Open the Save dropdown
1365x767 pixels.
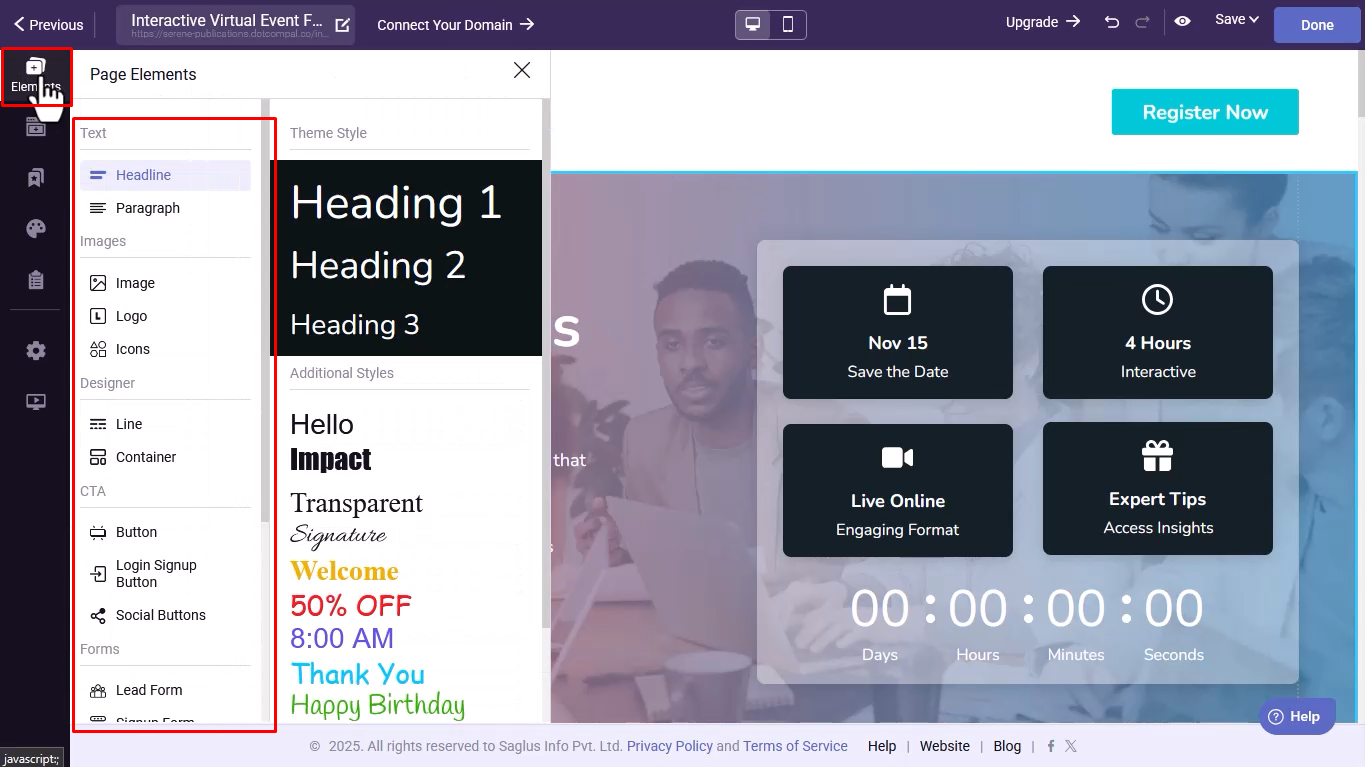pos(1237,19)
